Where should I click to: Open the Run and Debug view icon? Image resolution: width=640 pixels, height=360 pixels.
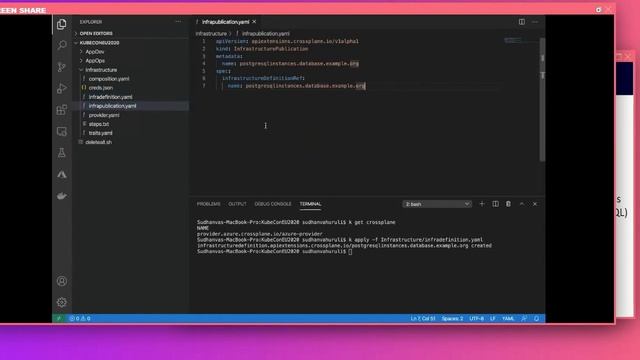62,88
